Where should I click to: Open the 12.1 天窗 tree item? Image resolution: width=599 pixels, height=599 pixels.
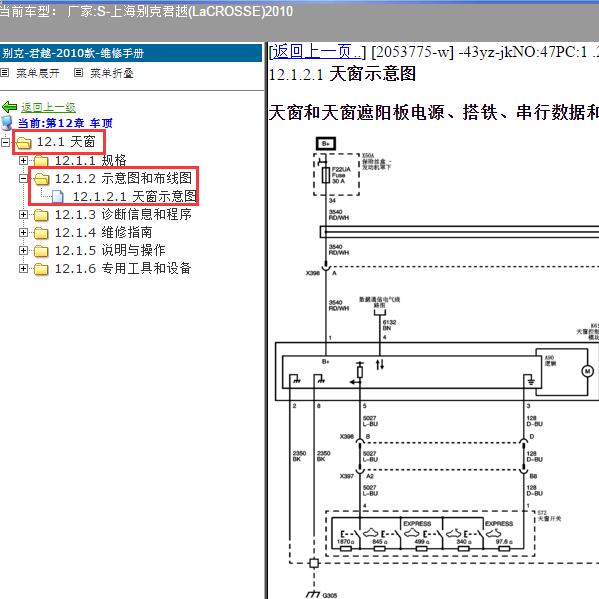[66, 142]
